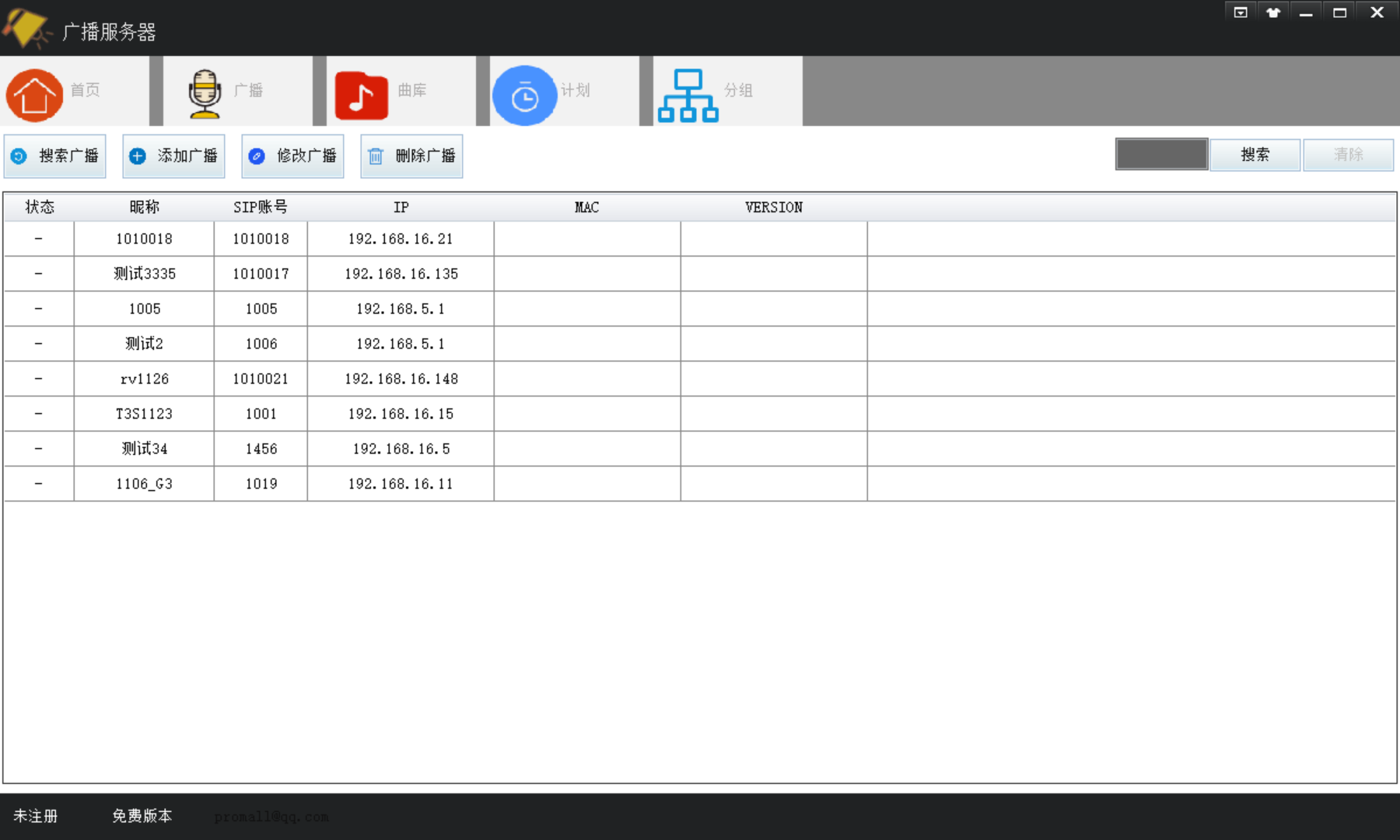Click 修改广播 edit broadcast button
The height and width of the screenshot is (840, 1400).
[x=293, y=156]
